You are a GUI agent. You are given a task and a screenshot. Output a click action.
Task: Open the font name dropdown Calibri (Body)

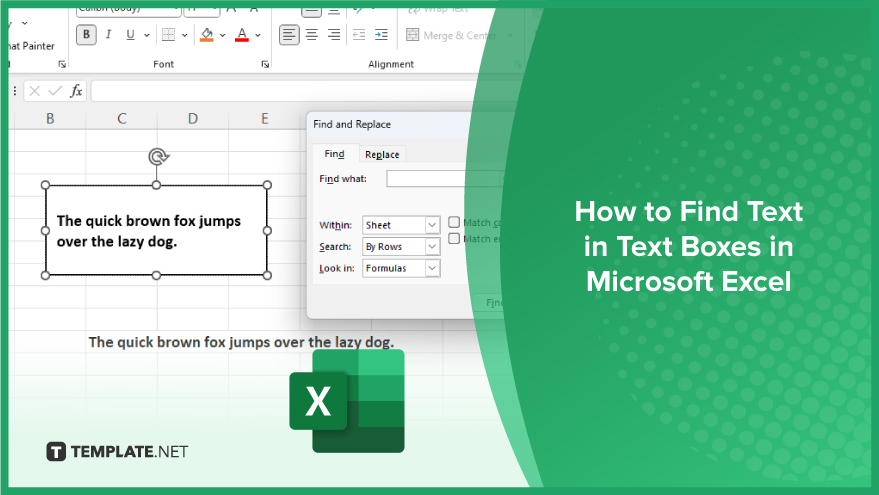[x=128, y=10]
